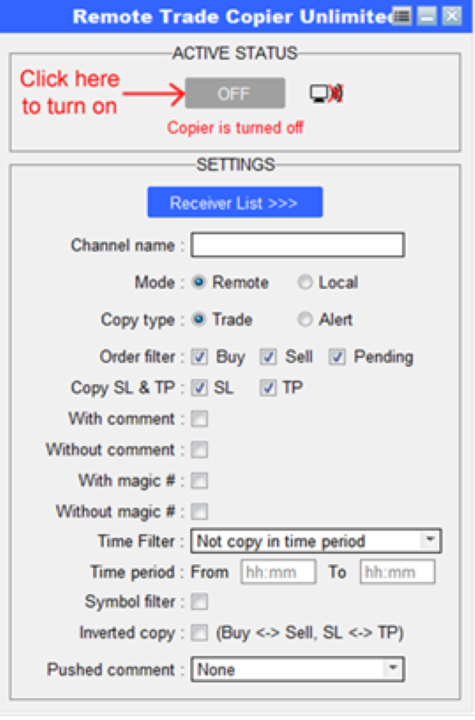Open the Time Filter dropdown
This screenshot has width=475, height=720.
[316, 541]
